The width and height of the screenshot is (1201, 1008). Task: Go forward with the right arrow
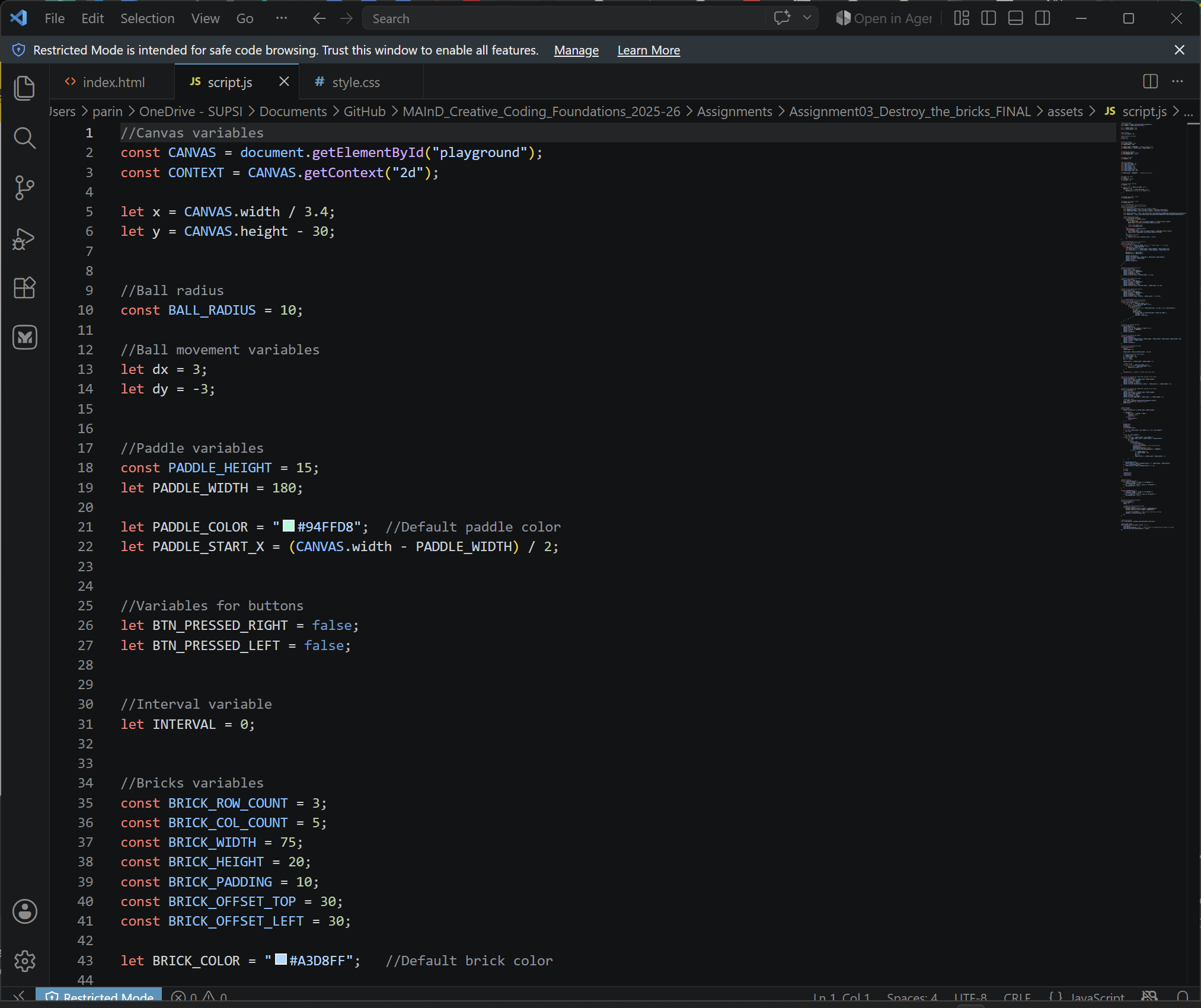pos(347,18)
